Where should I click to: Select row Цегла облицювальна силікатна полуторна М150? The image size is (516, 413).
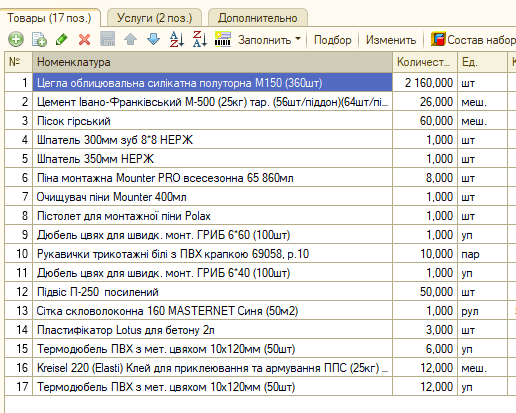tap(212, 83)
